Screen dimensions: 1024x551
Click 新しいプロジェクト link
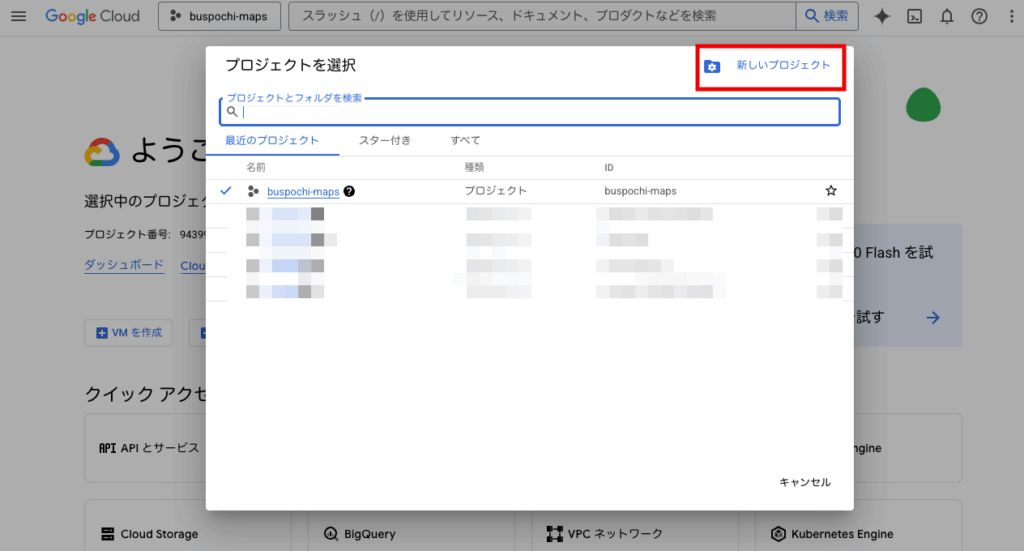(783, 65)
